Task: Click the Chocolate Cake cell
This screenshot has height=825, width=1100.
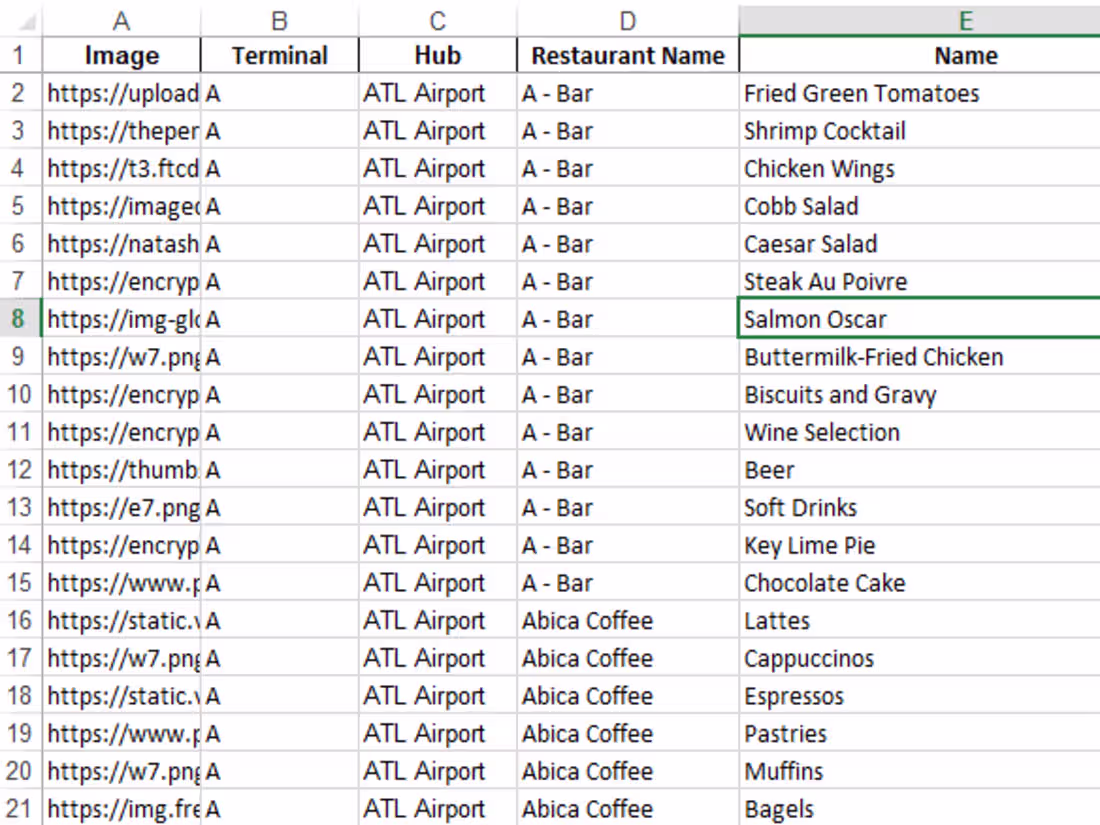Action: [x=825, y=582]
